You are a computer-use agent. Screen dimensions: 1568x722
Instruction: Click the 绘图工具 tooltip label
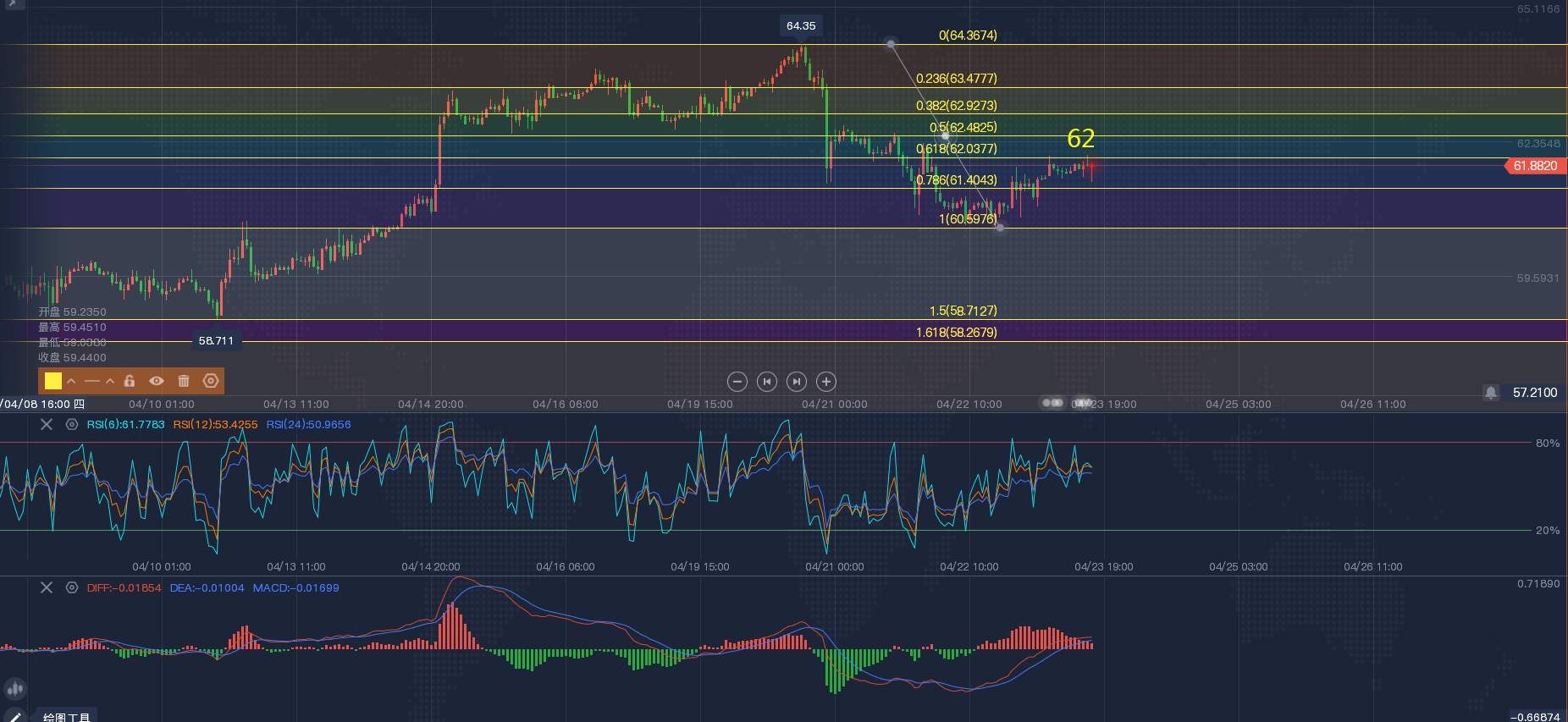coord(66,717)
